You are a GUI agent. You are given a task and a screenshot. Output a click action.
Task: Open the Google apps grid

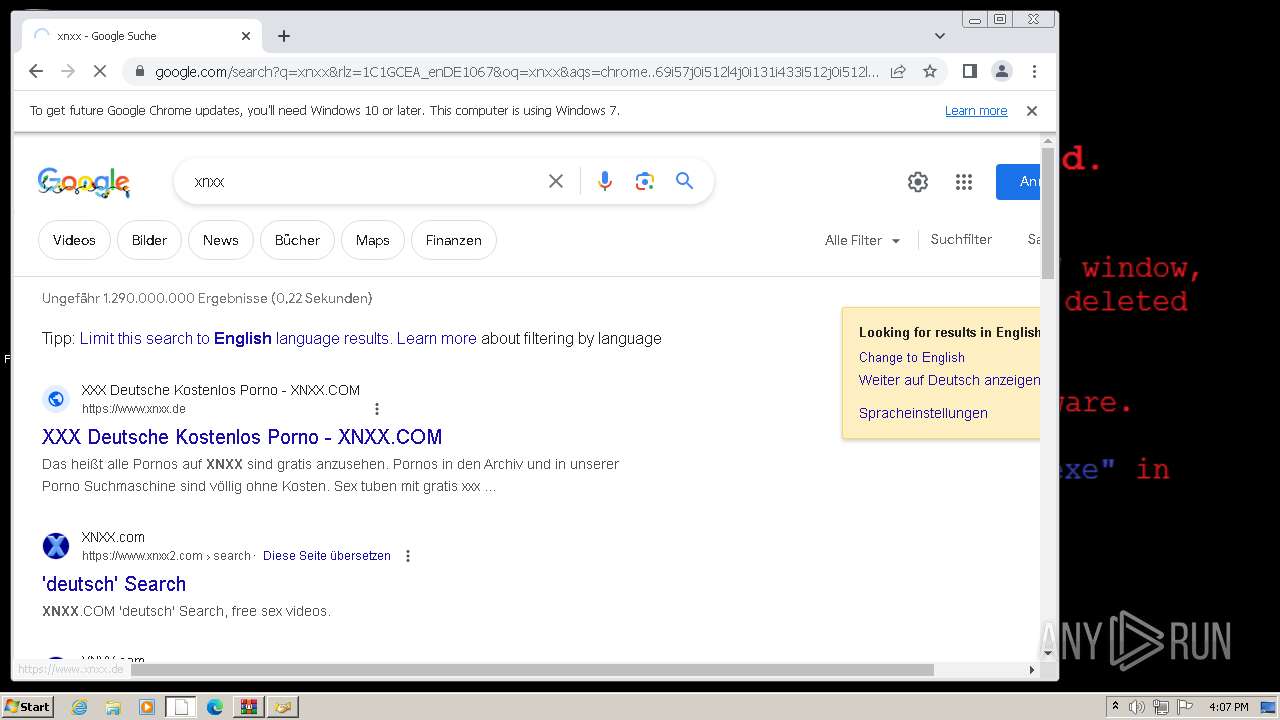coord(964,182)
